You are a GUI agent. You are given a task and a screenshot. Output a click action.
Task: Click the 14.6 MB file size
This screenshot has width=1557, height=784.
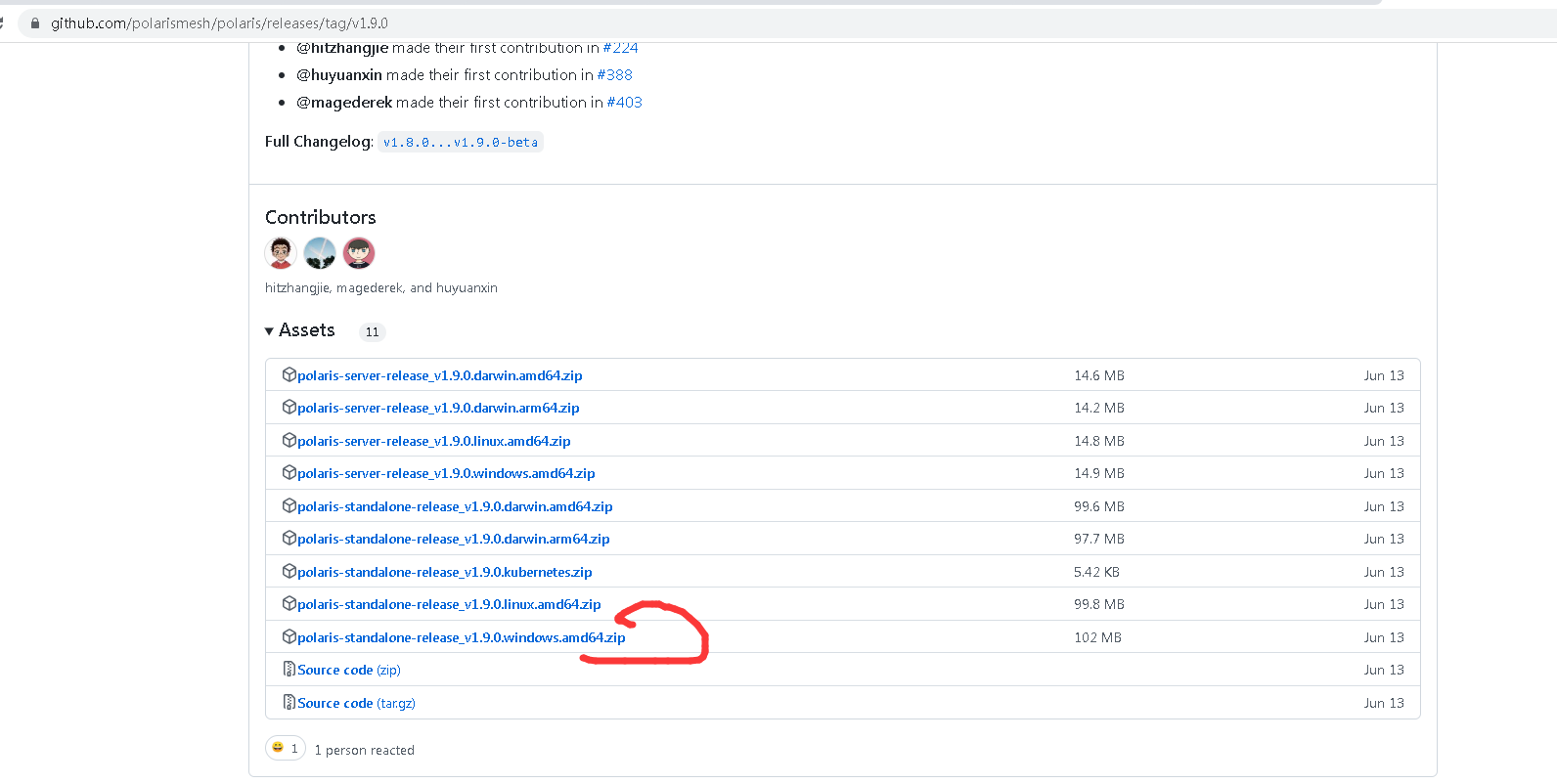pyautogui.click(x=1099, y=375)
